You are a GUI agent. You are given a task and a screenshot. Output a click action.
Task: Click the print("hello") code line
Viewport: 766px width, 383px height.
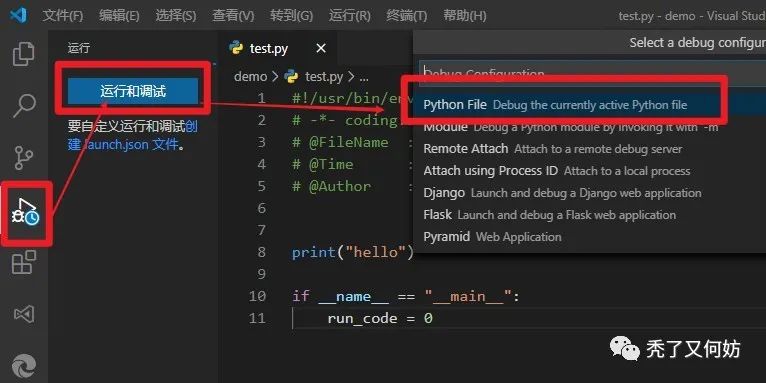(353, 252)
